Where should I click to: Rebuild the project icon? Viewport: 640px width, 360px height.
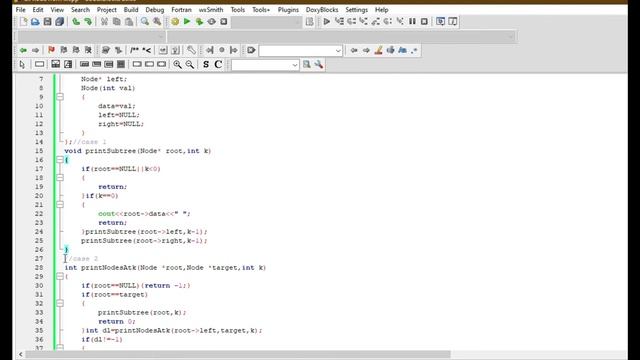click(x=211, y=22)
